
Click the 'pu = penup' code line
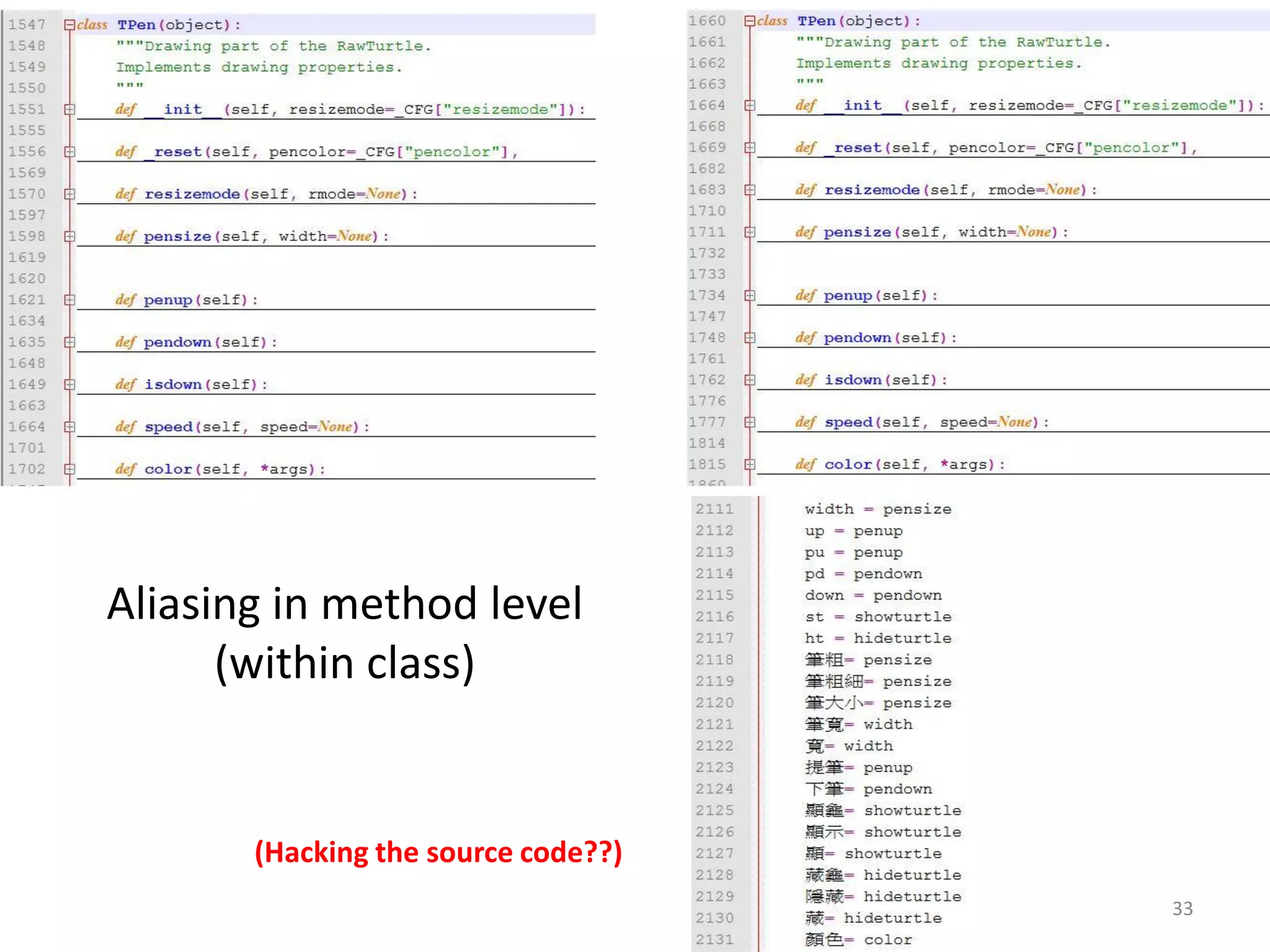(854, 552)
